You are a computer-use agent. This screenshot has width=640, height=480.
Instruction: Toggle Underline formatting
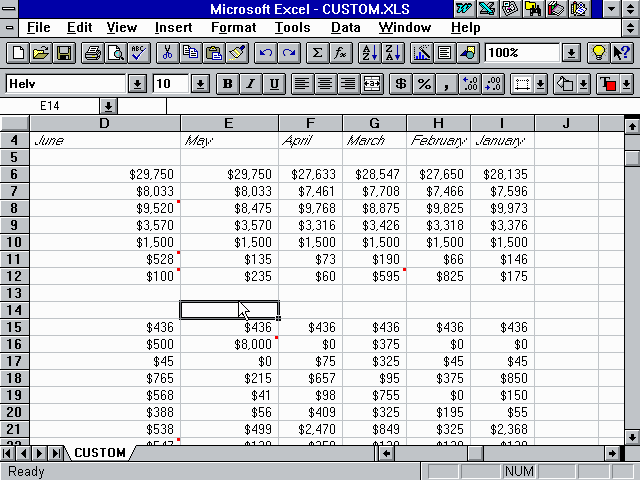(x=273, y=84)
